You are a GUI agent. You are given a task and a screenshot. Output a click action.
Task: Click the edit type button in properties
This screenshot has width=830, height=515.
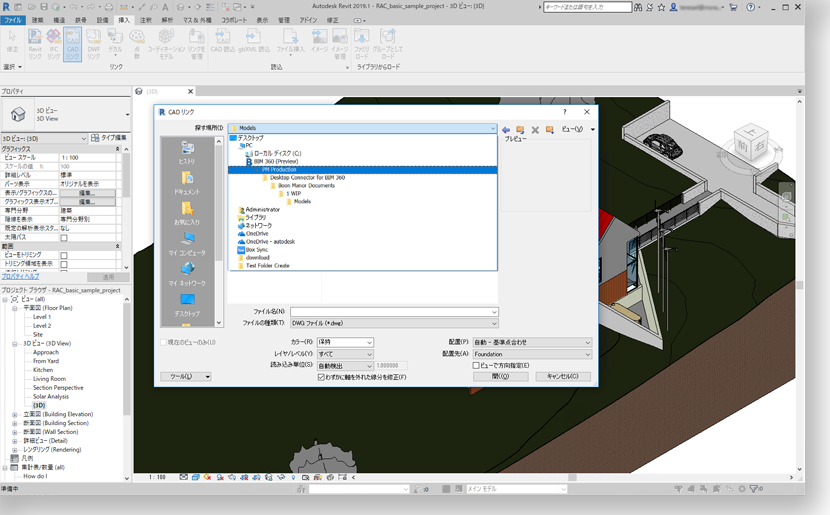coord(108,138)
